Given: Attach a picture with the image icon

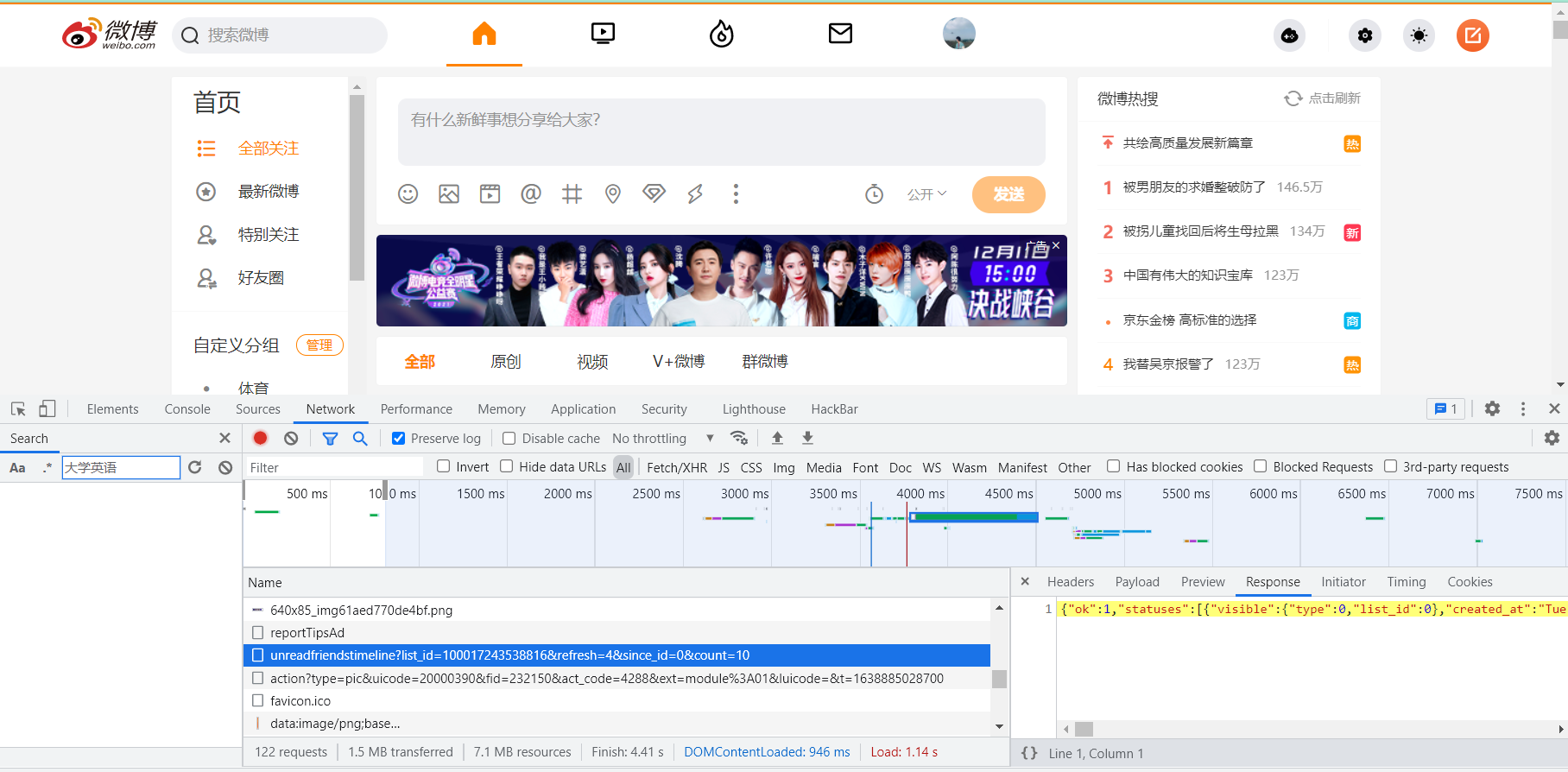Looking at the screenshot, I should [449, 194].
